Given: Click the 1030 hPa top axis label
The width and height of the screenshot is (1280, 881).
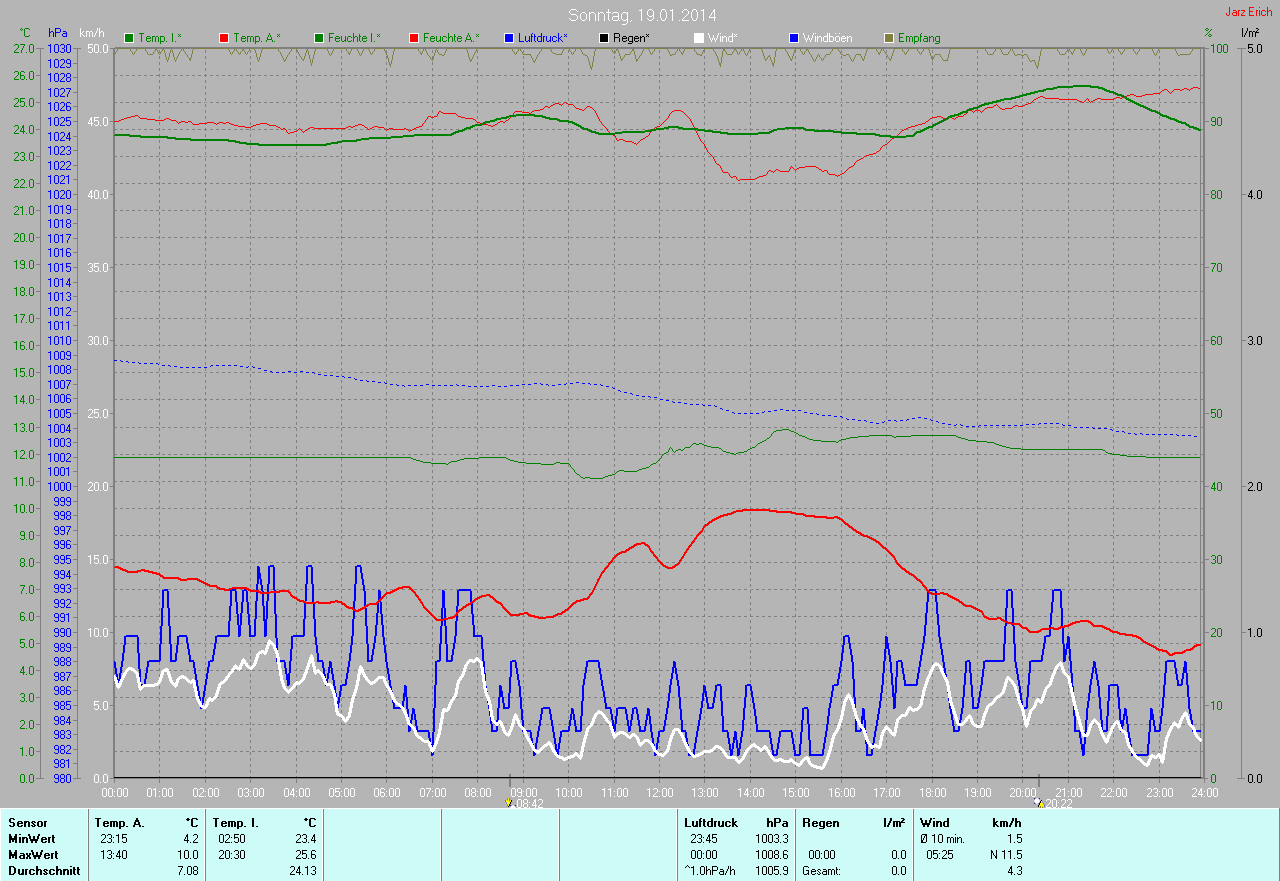Looking at the screenshot, I should [59, 48].
